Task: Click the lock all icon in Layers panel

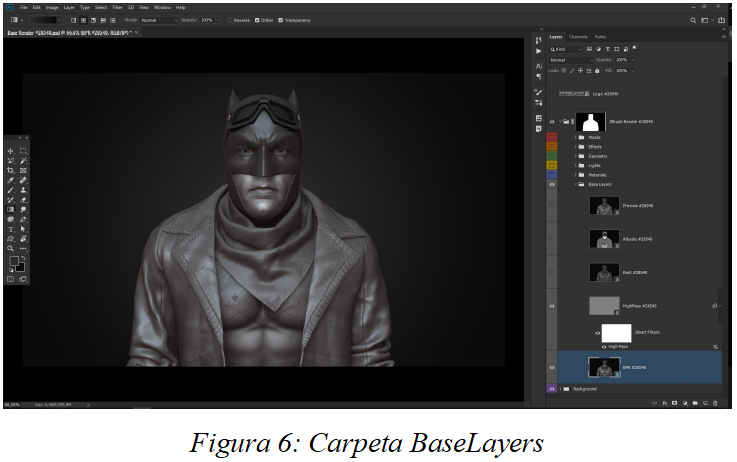Action: tap(598, 71)
